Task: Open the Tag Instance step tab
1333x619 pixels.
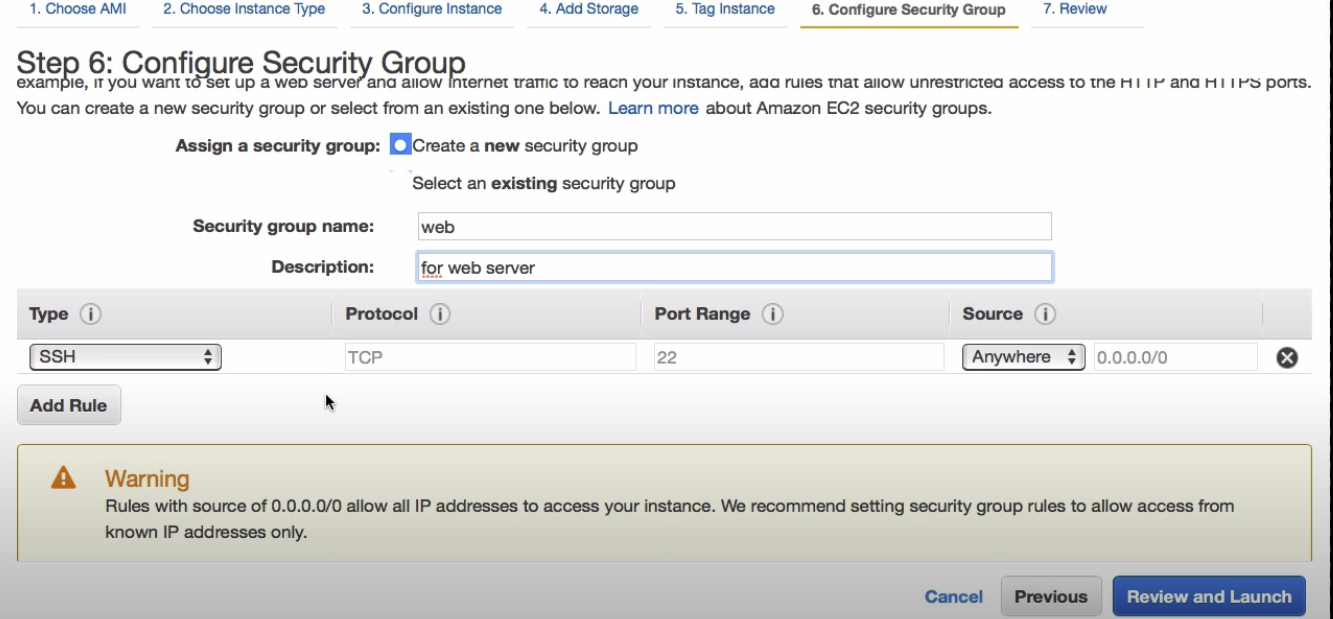Action: point(725,9)
